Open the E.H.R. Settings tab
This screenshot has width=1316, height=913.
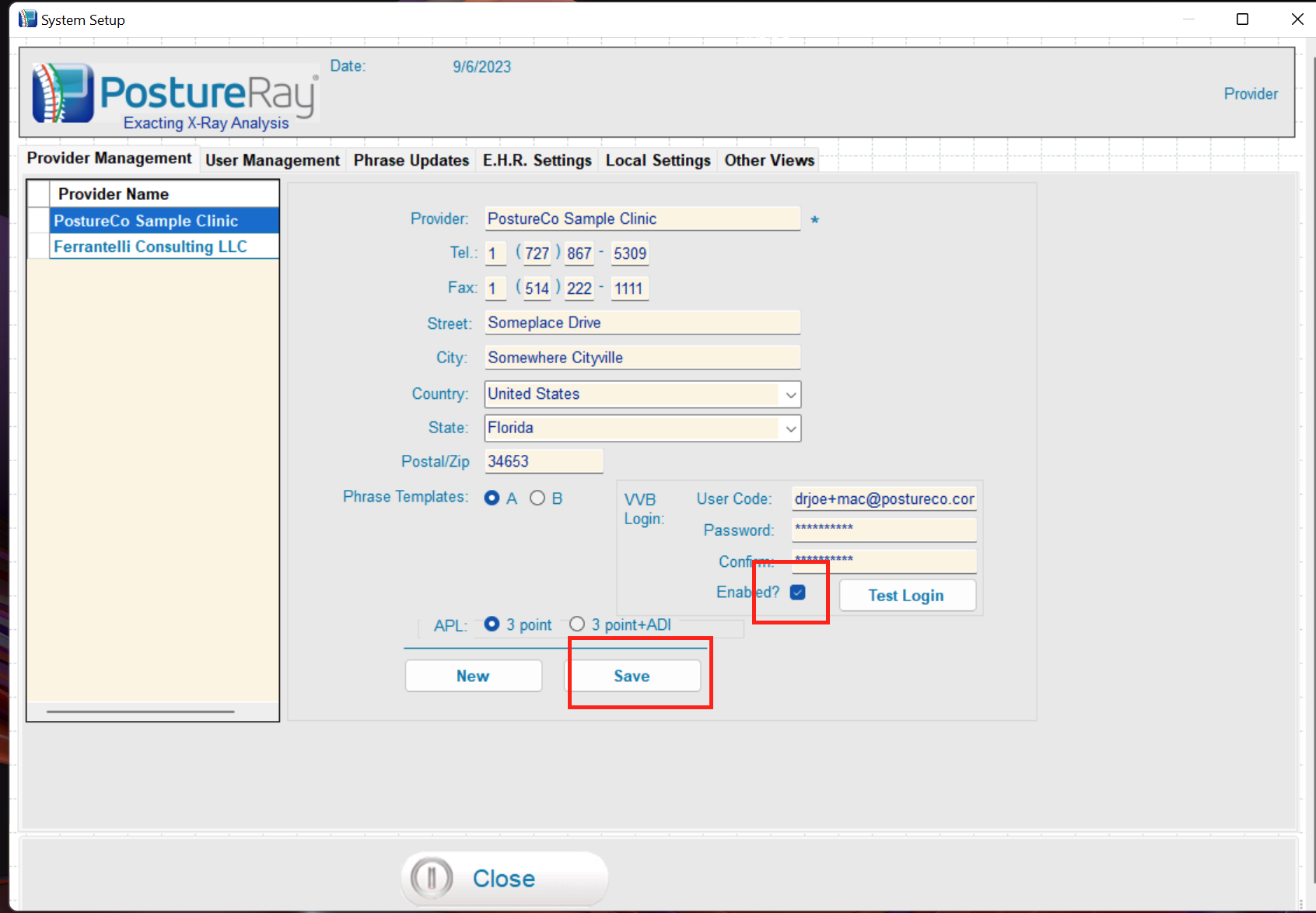click(537, 160)
